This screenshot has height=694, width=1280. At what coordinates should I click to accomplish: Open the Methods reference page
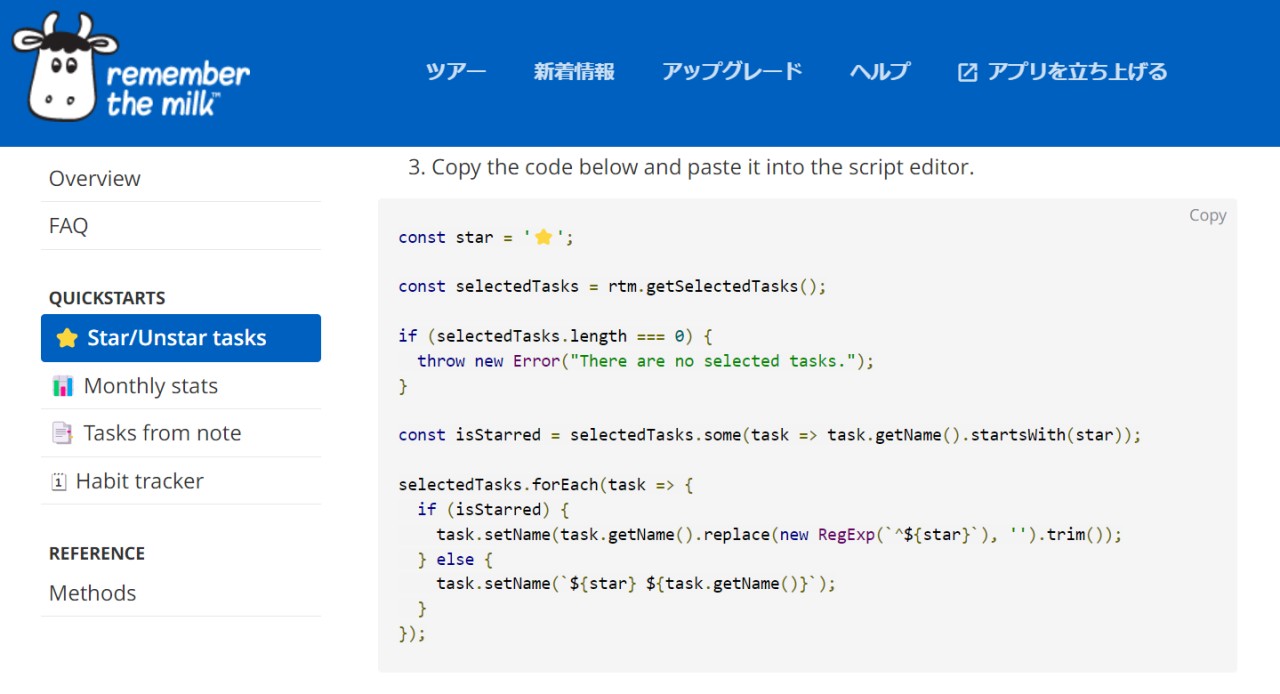pos(93,593)
